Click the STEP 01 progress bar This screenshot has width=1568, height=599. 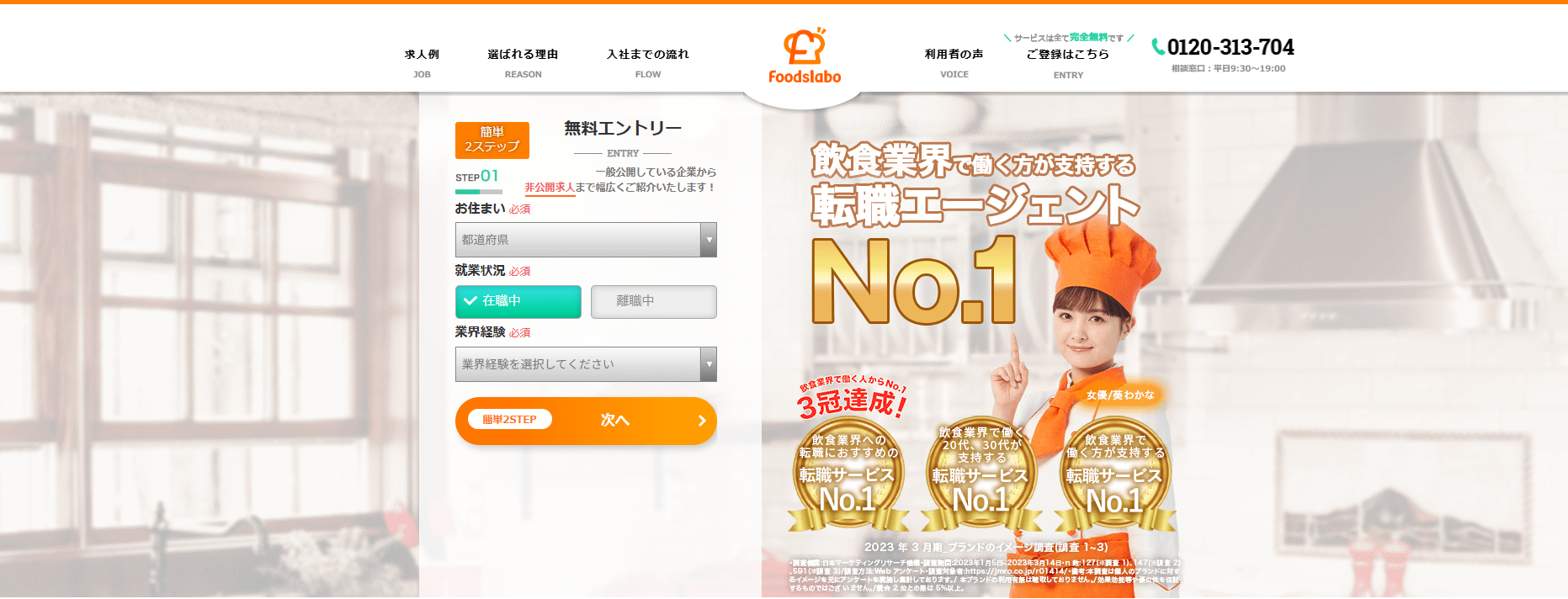click(479, 192)
